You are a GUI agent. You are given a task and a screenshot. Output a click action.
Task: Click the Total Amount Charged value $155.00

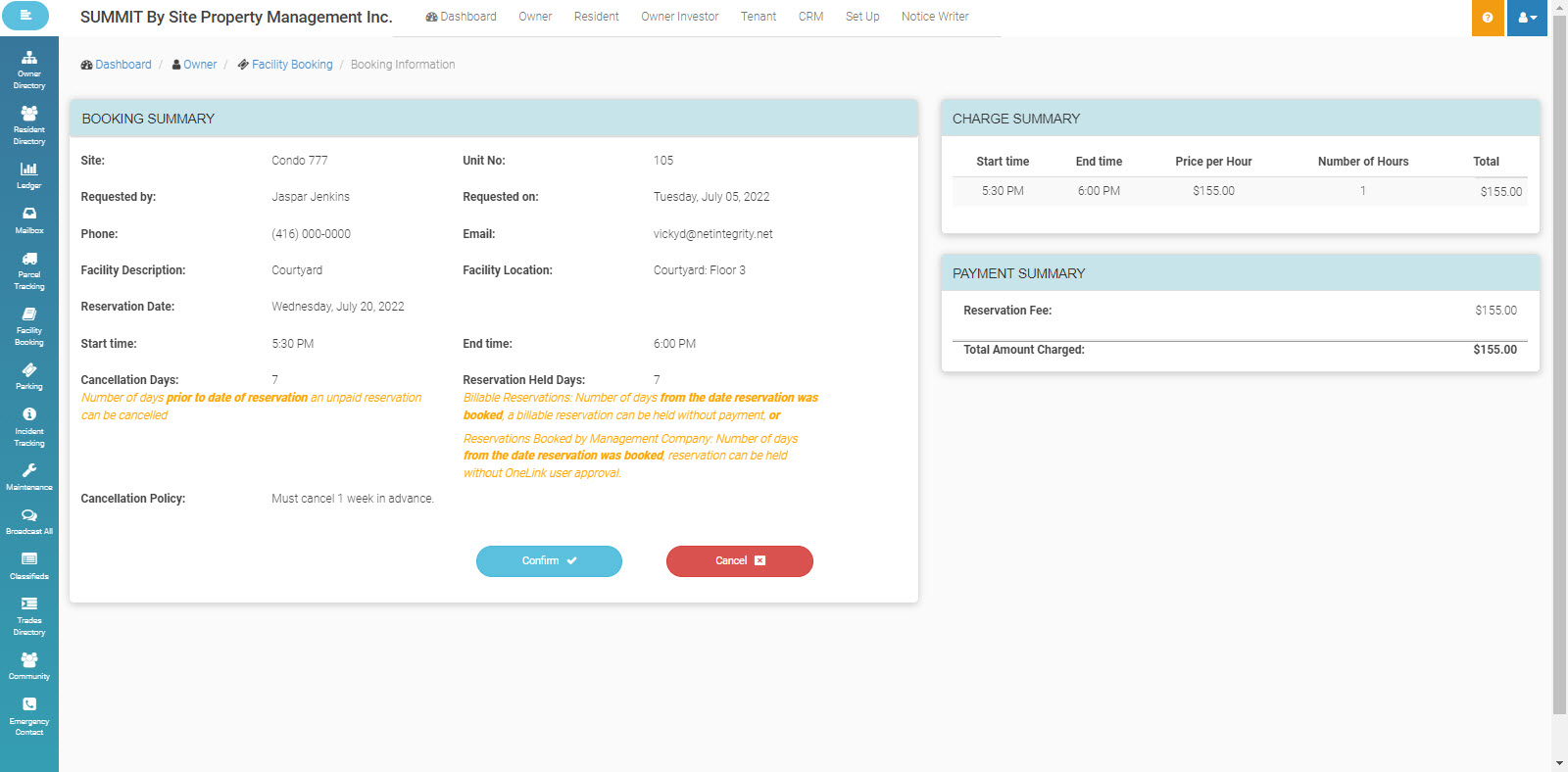click(1494, 350)
